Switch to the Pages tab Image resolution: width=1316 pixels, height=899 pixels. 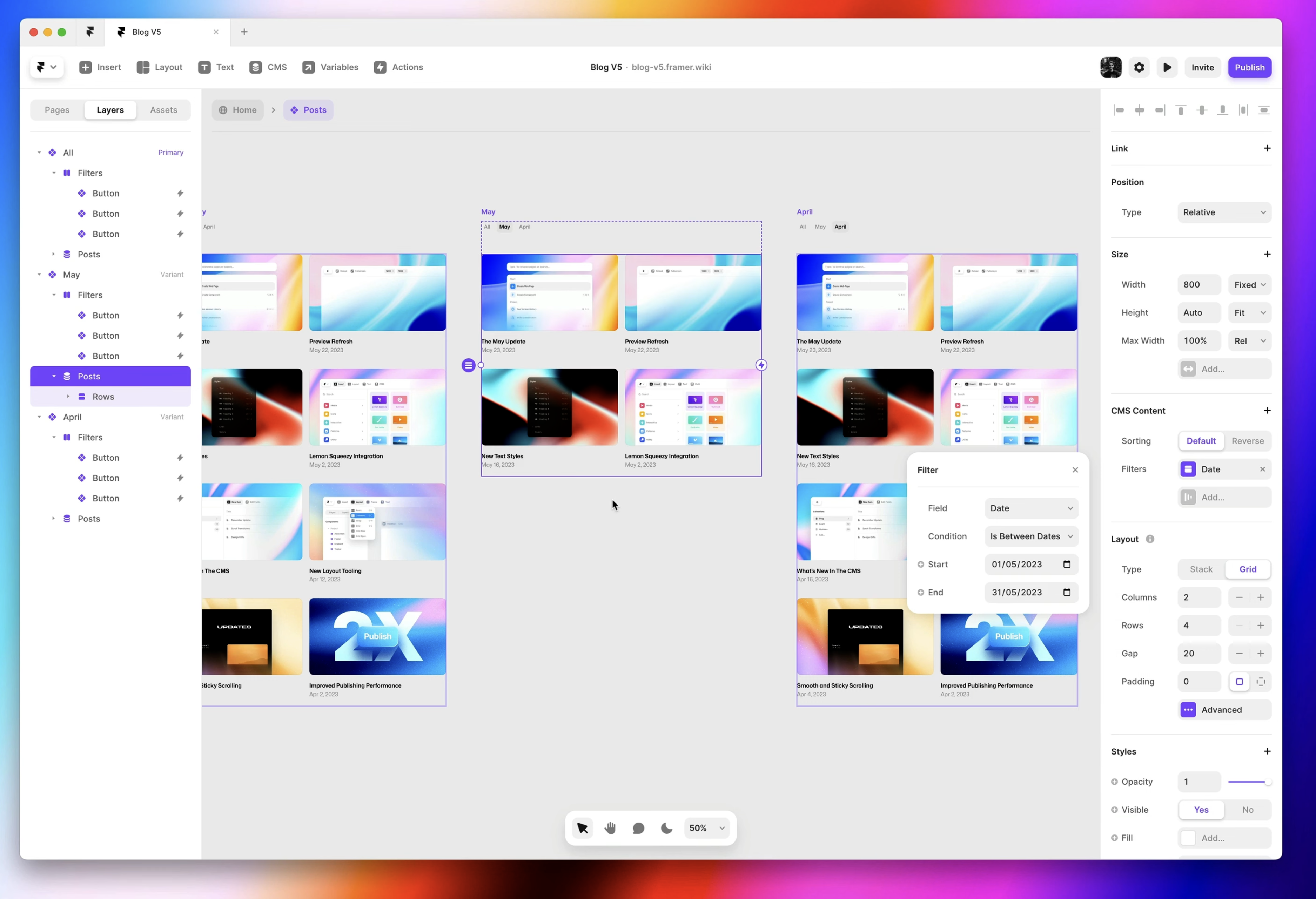click(57, 110)
